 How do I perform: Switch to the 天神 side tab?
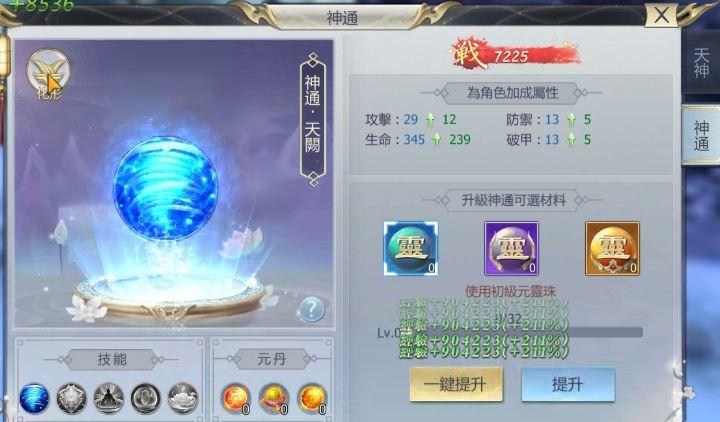(701, 62)
